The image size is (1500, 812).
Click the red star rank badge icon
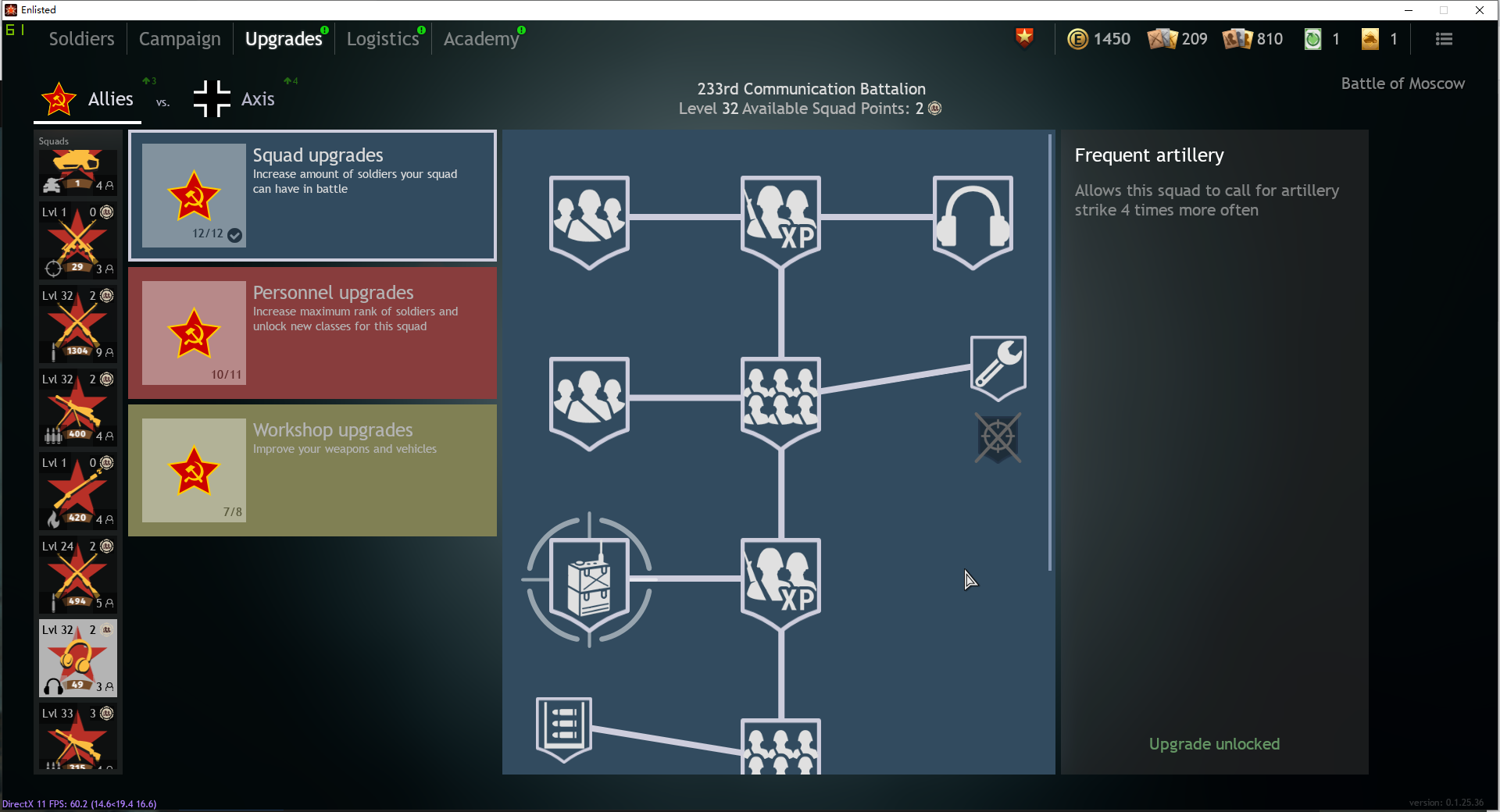[1024, 38]
